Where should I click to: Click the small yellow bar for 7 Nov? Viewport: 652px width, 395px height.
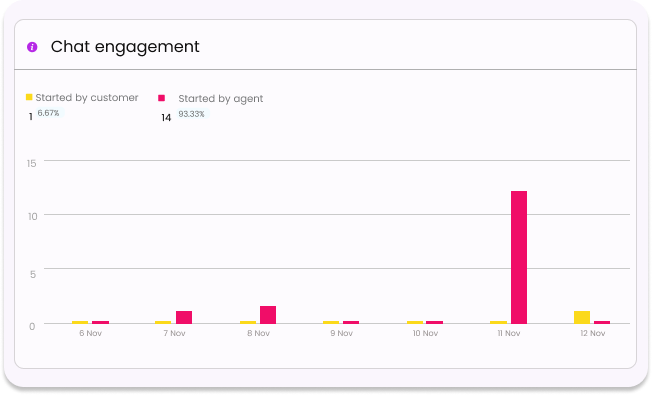pos(163,322)
